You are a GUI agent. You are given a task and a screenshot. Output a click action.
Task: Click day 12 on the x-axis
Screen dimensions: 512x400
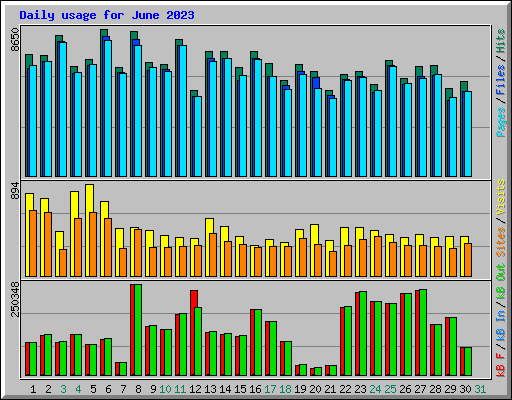tap(195, 389)
